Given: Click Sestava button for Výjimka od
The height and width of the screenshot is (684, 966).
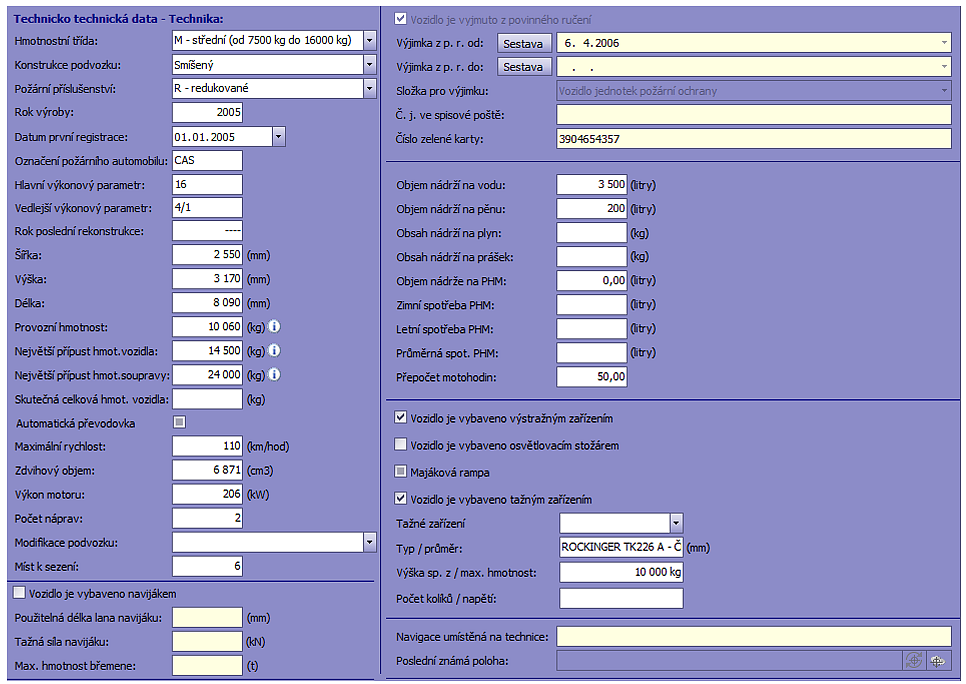Looking at the screenshot, I should (x=525, y=44).
